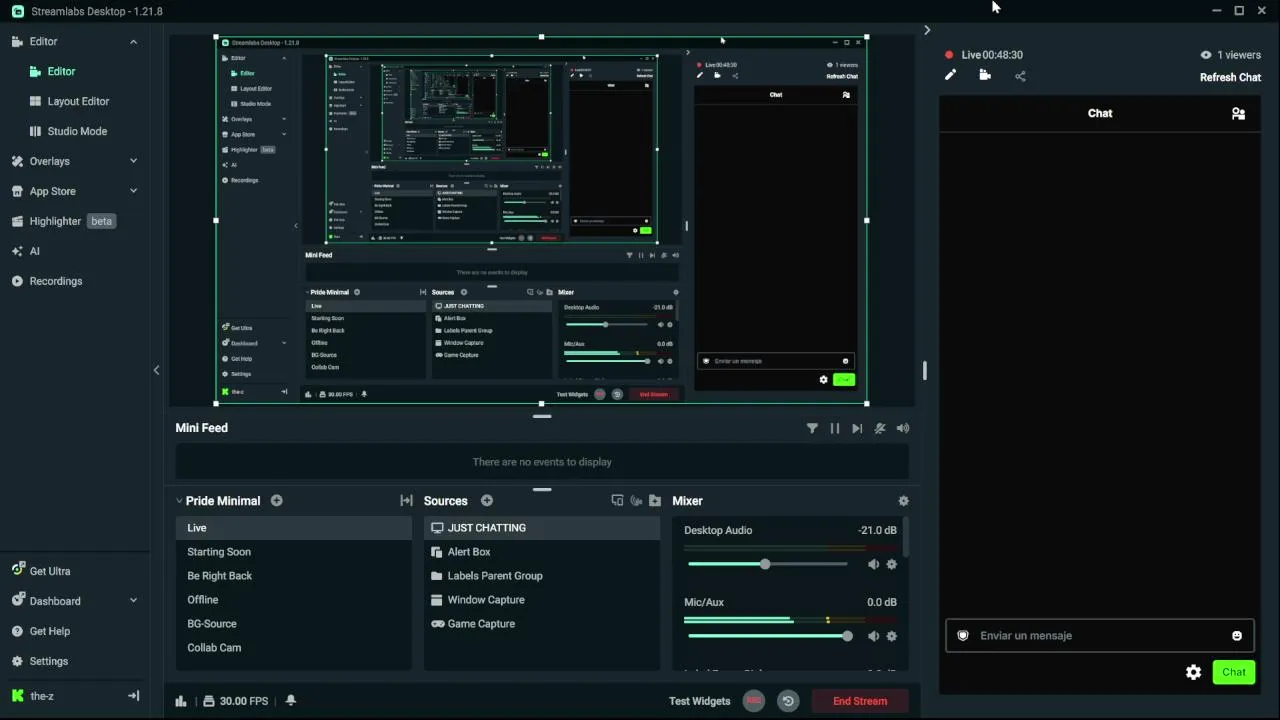Click the Refresh Chat link

1230,78
